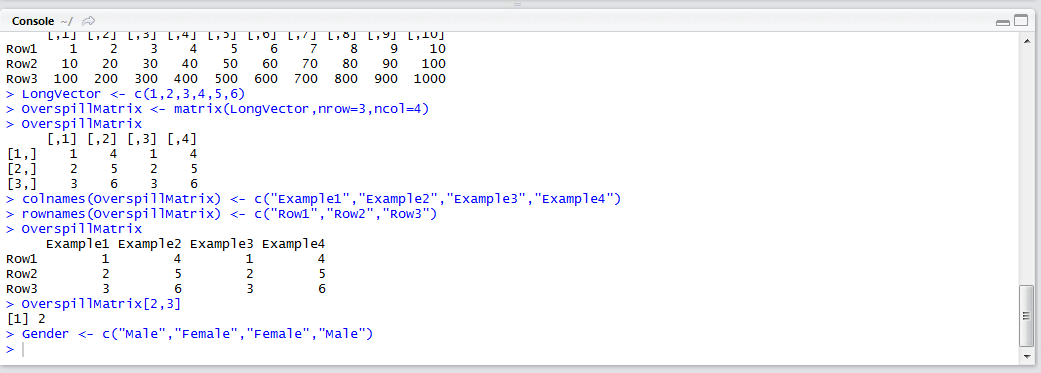Screen dimensions: 1041x373
Task: Click the [3,] row label
Action: [x=21, y=184]
